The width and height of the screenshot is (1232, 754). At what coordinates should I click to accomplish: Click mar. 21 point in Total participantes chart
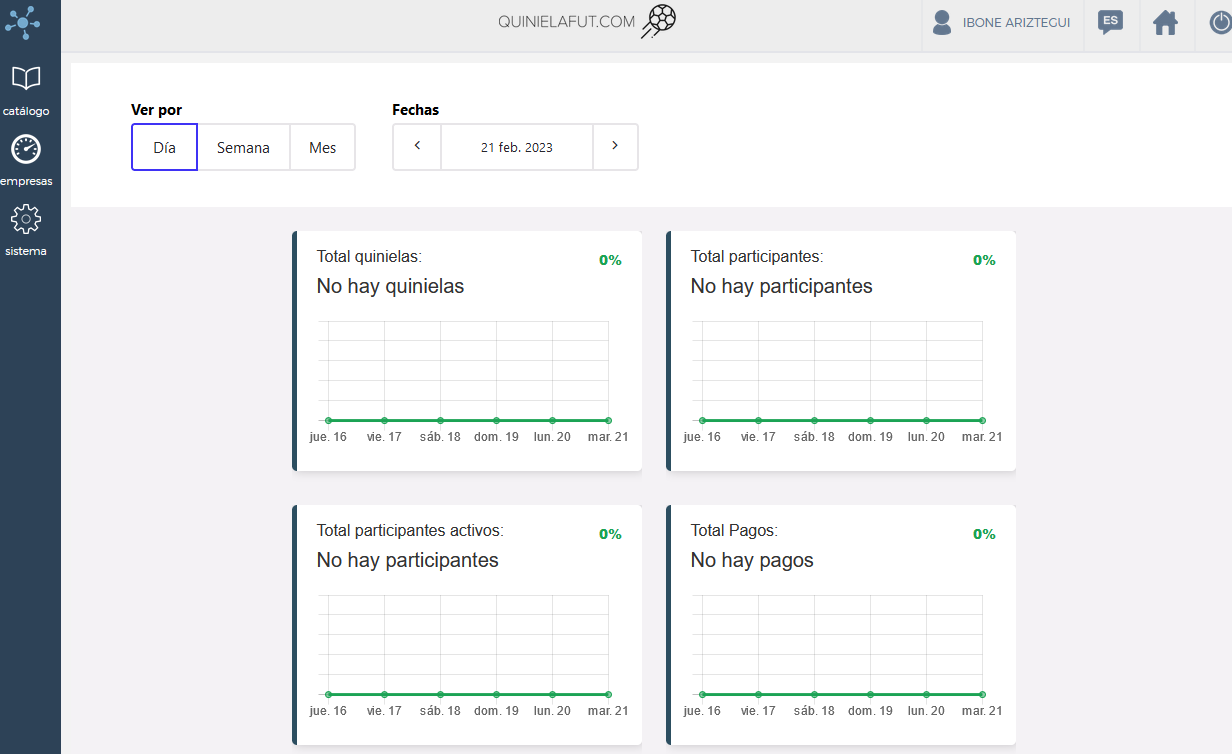tap(982, 420)
